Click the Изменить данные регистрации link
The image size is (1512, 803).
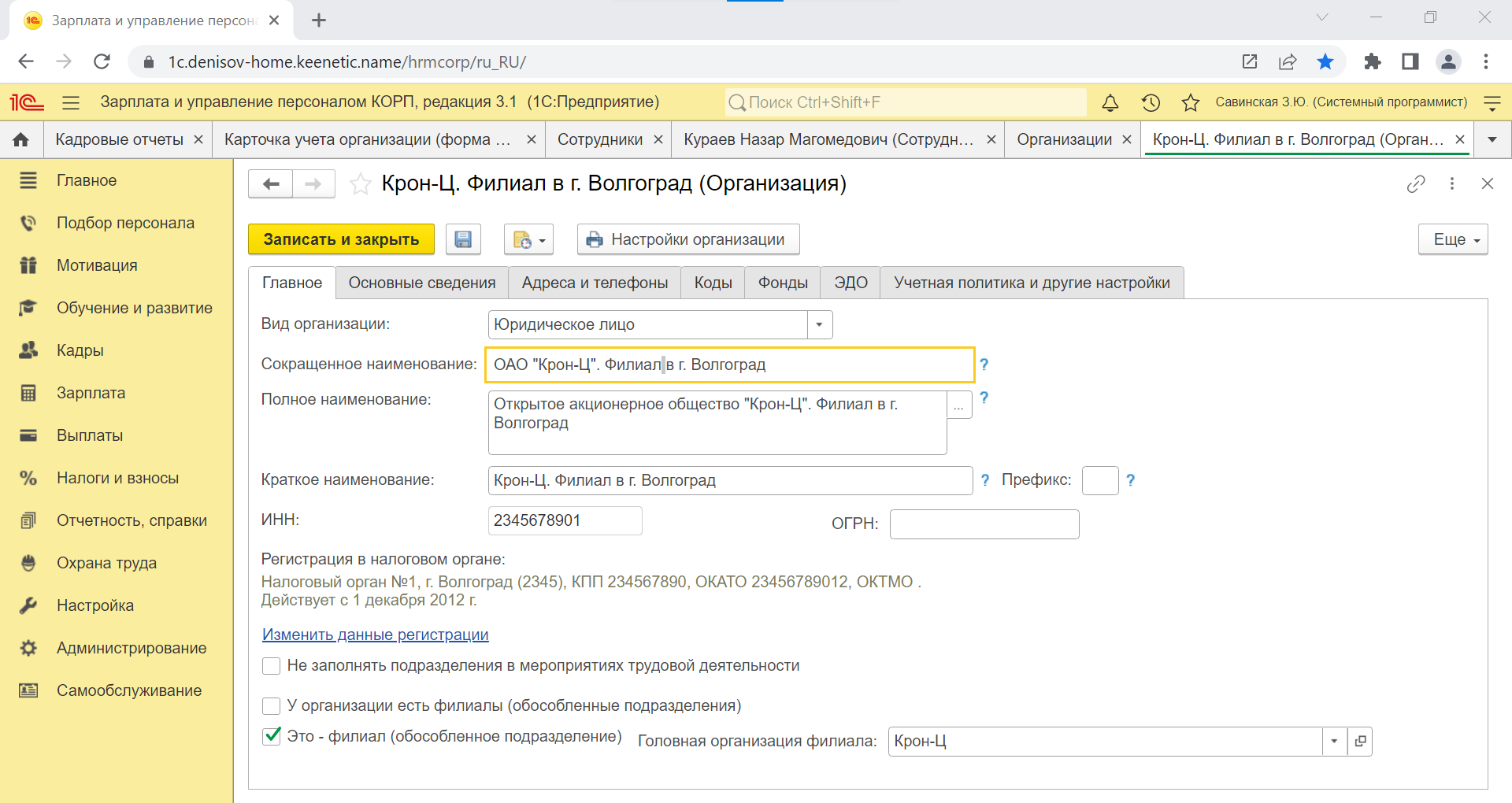(x=375, y=635)
